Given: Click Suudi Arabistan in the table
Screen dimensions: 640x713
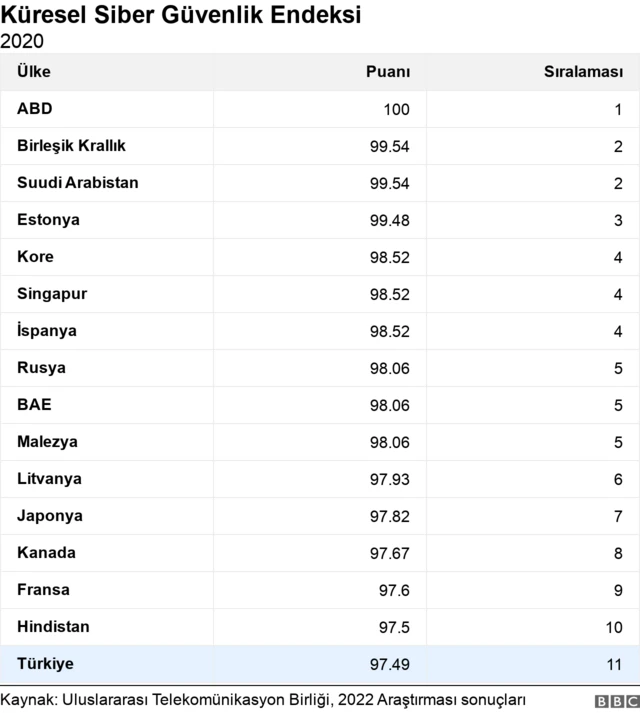Looking at the screenshot, I should pos(78,183).
